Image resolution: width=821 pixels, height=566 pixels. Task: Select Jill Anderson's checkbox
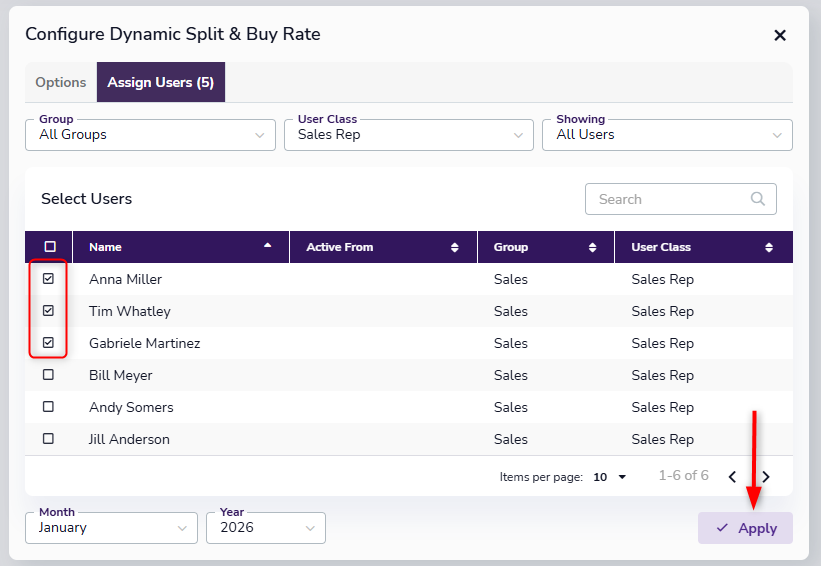pyautogui.click(x=48, y=439)
